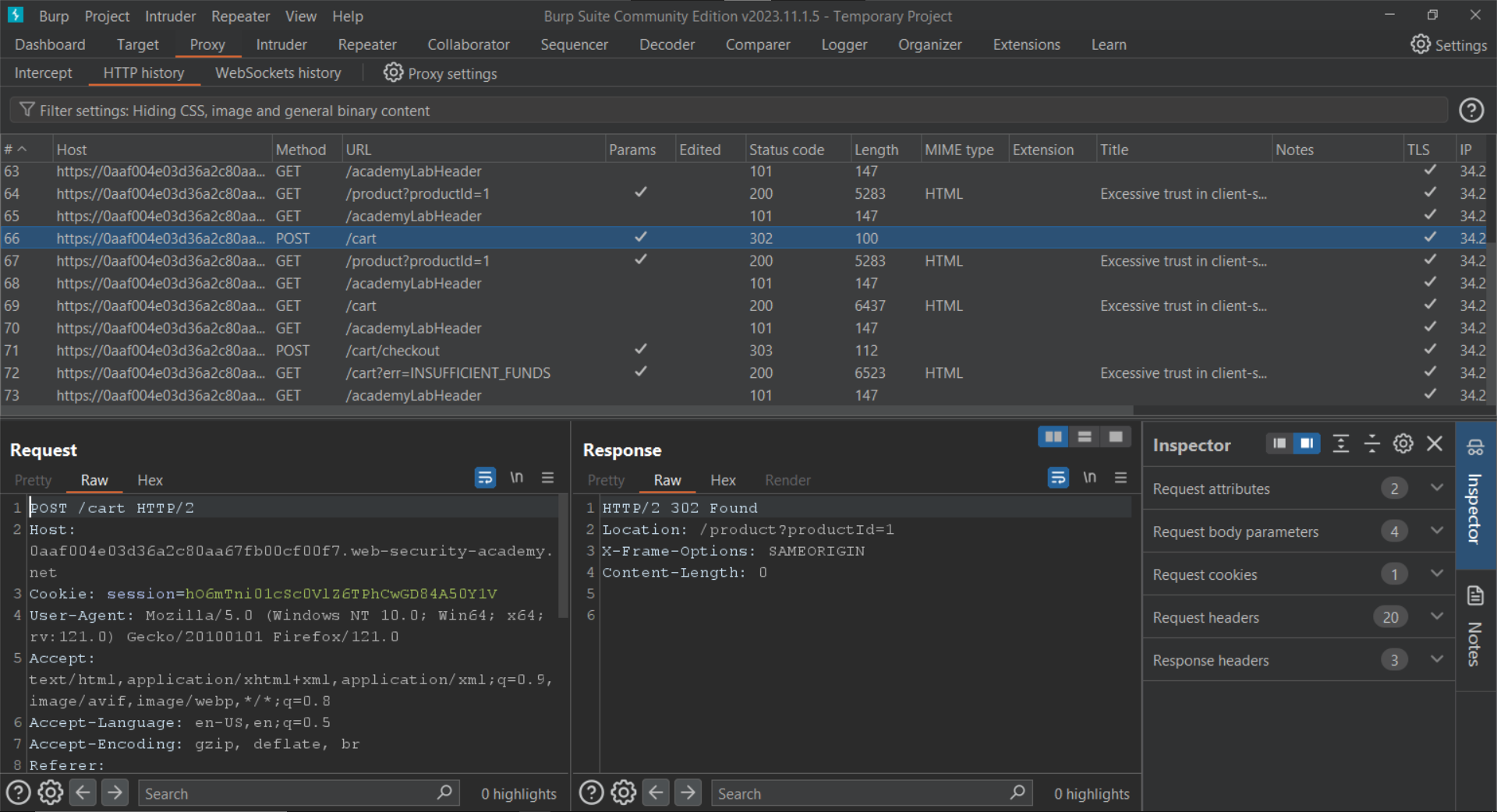Expand Response headers section
This screenshot has height=812, width=1497.
pos(1436,660)
